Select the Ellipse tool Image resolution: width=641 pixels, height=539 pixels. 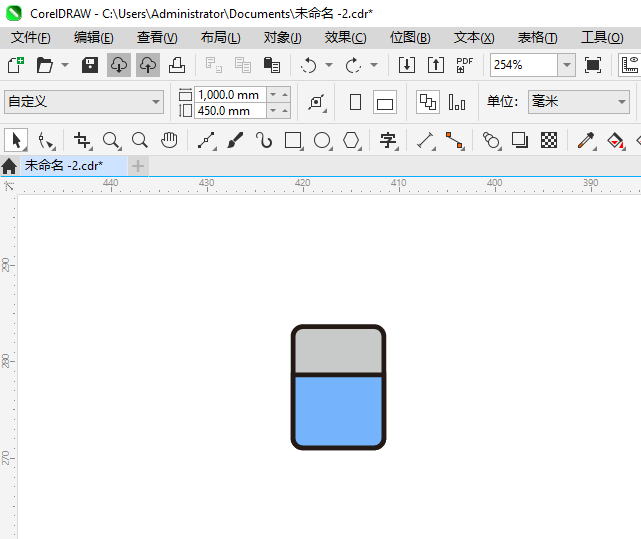[322, 140]
